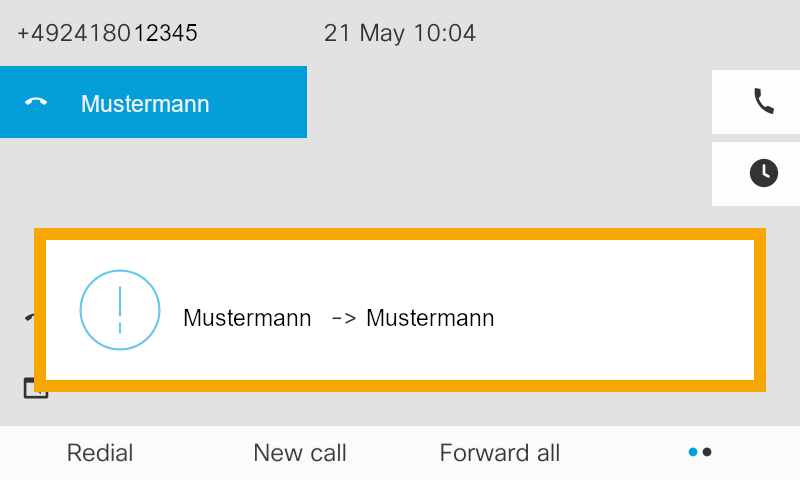Start a call with New call
This screenshot has height=480, width=800.
click(300, 453)
